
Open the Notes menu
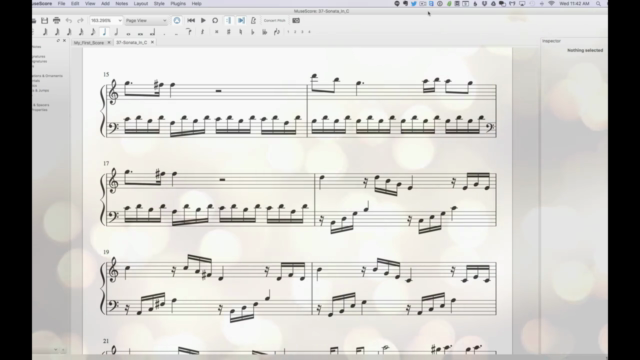[x=122, y=4]
